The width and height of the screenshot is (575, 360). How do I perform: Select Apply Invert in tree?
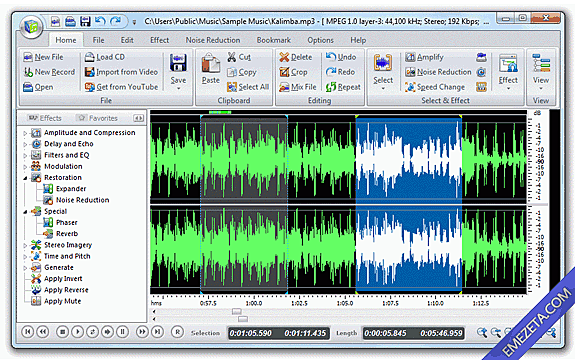(x=63, y=279)
